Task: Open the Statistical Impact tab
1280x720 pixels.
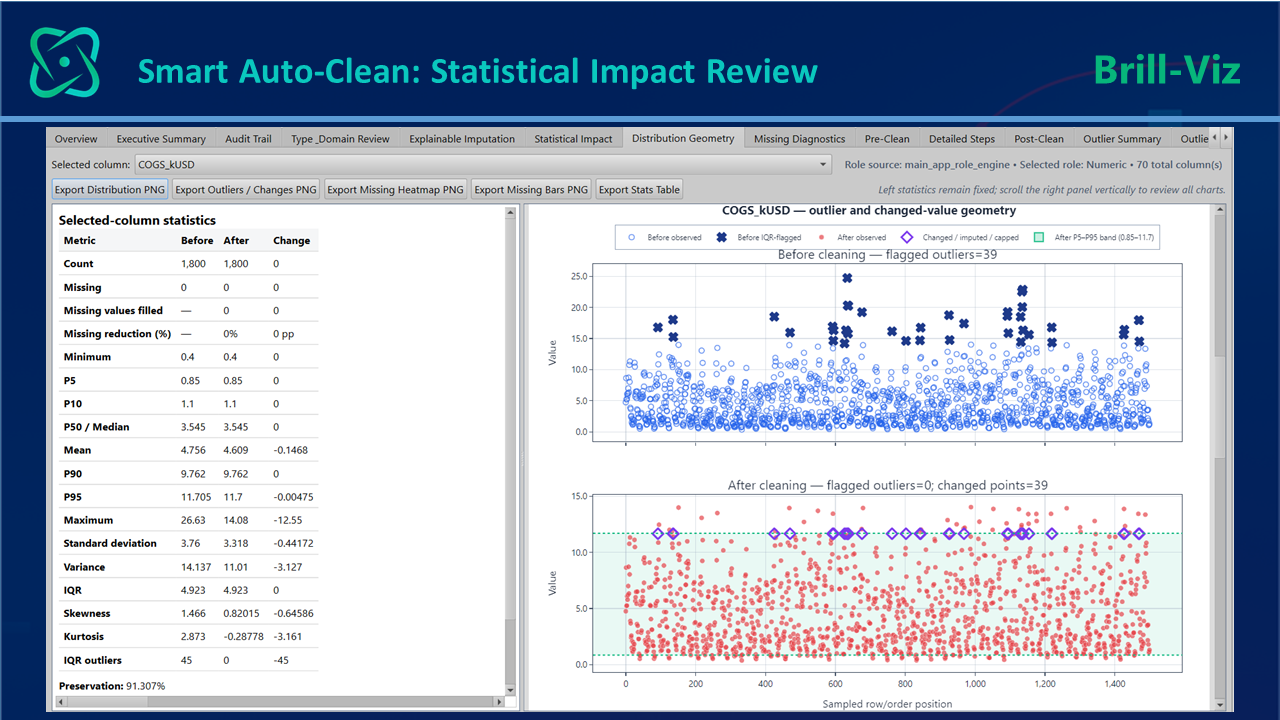Action: point(573,139)
